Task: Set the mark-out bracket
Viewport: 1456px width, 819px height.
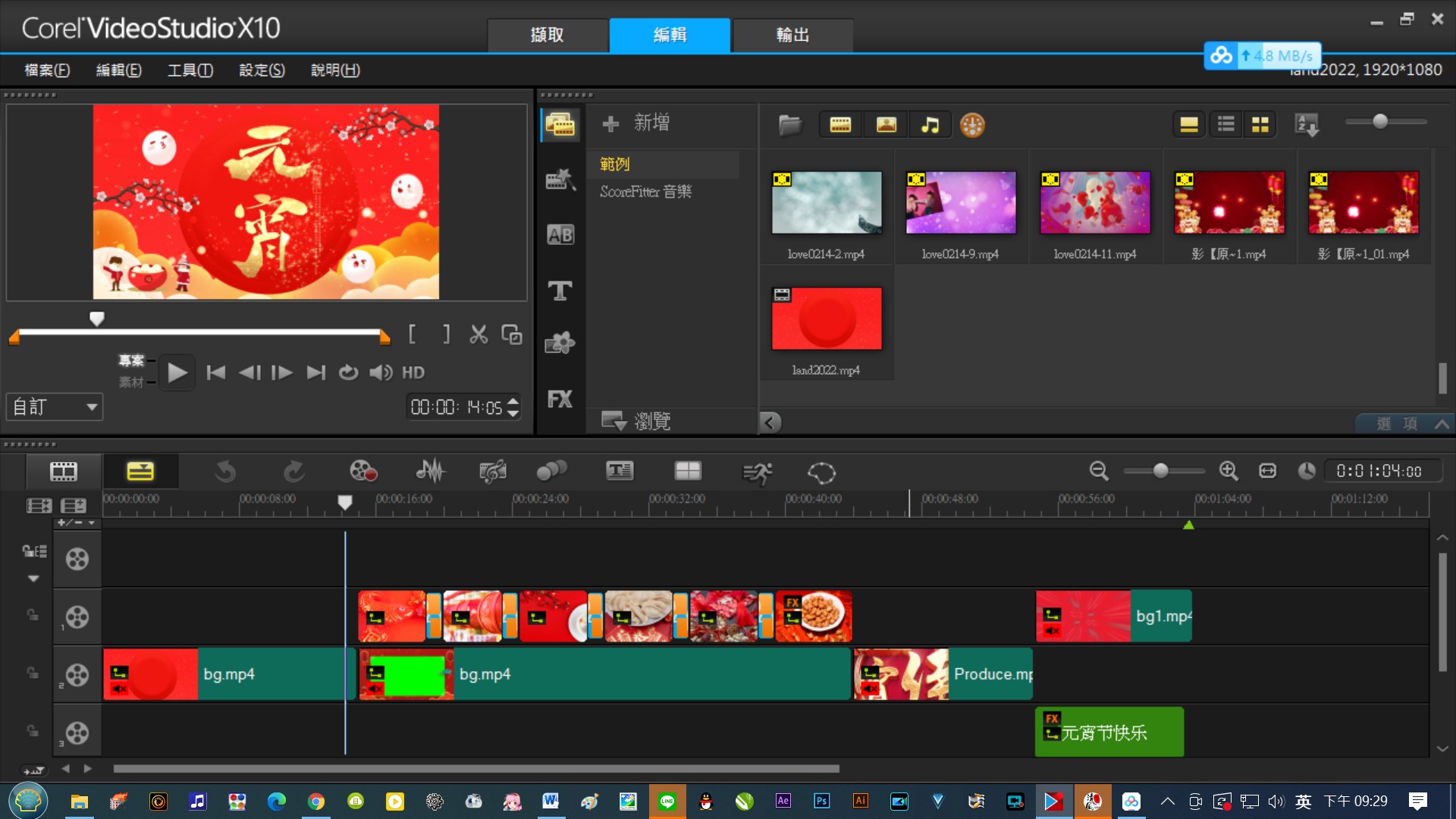Action: point(446,334)
